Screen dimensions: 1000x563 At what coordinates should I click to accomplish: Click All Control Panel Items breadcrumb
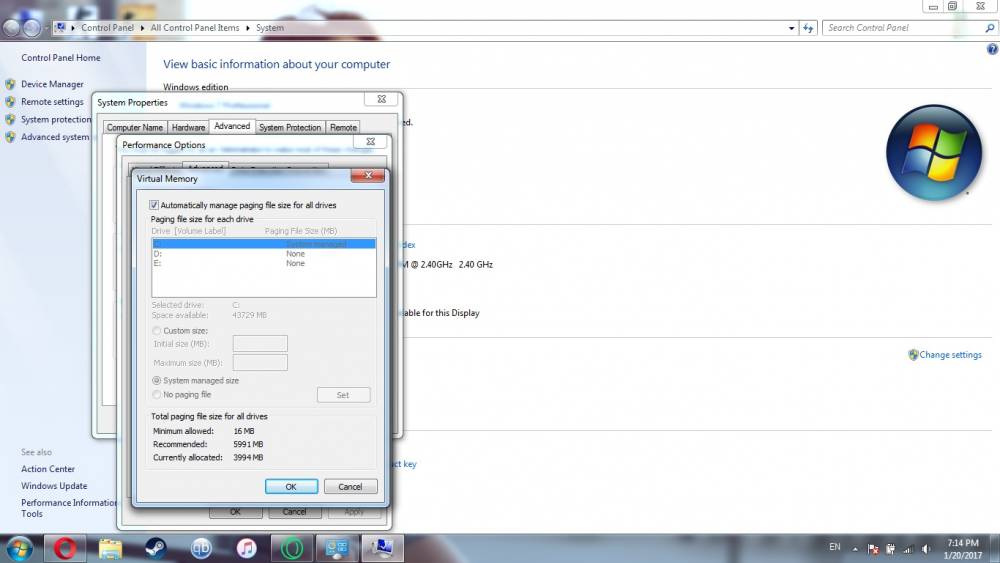(195, 28)
